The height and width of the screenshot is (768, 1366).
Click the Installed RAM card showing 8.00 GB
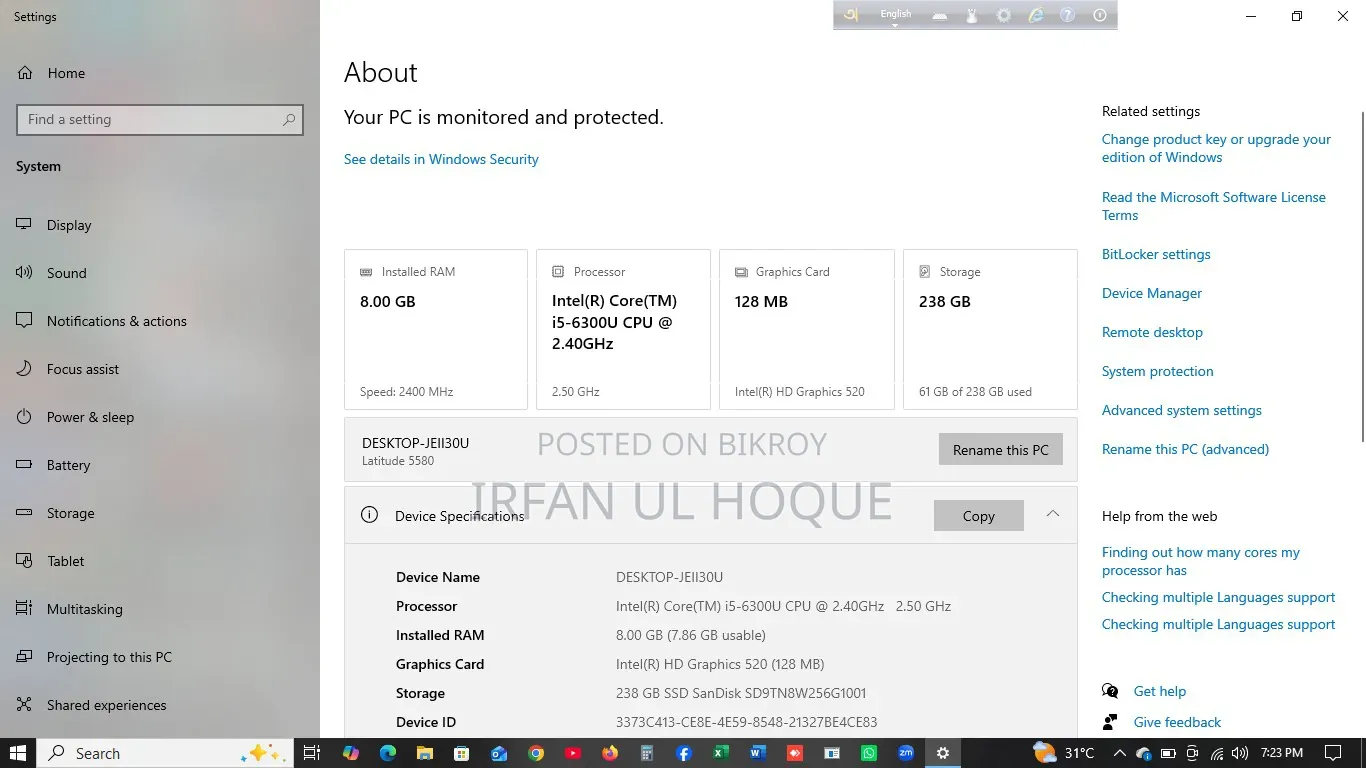click(436, 329)
